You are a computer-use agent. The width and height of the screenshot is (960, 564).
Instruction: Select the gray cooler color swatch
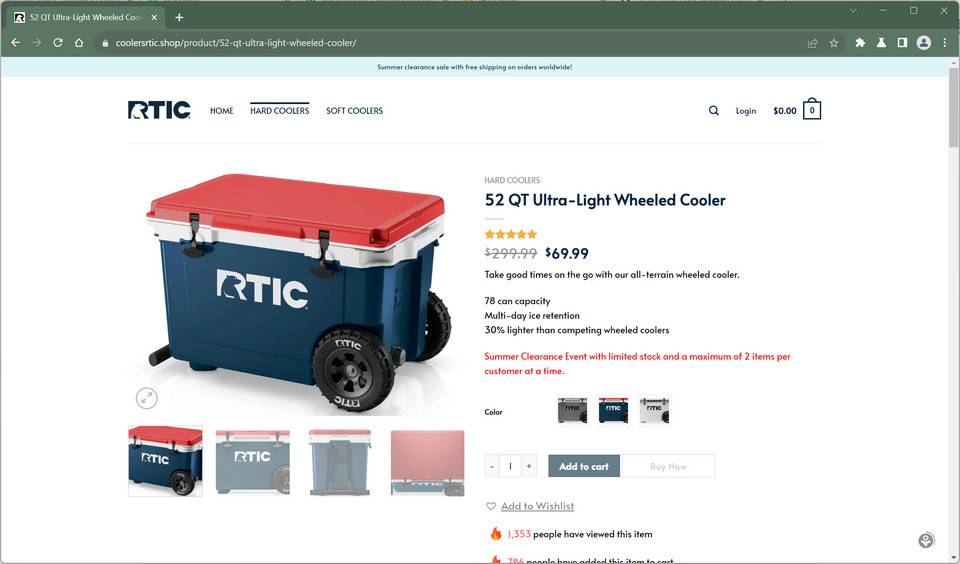click(572, 410)
